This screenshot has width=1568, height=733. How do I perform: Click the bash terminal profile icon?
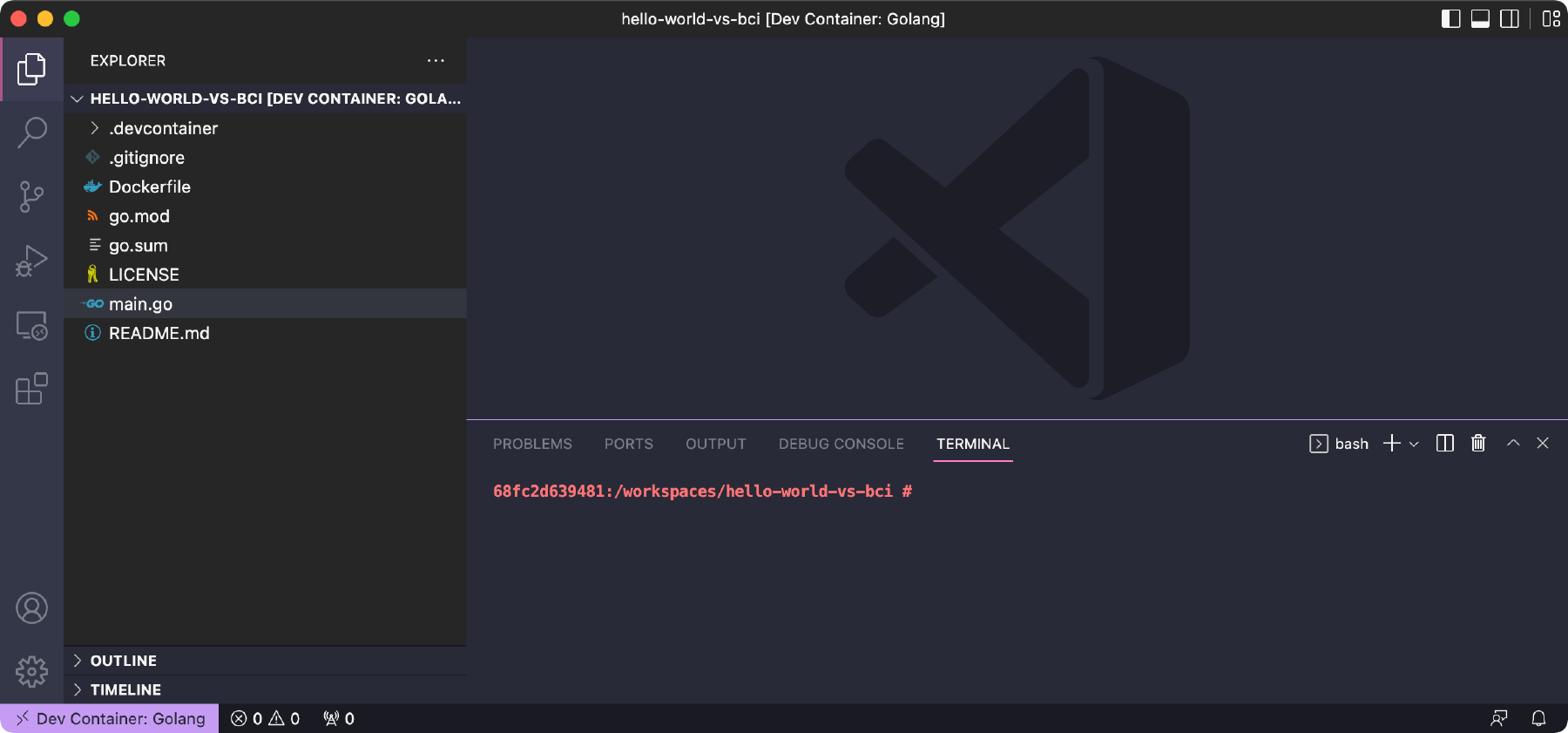coord(1319,444)
